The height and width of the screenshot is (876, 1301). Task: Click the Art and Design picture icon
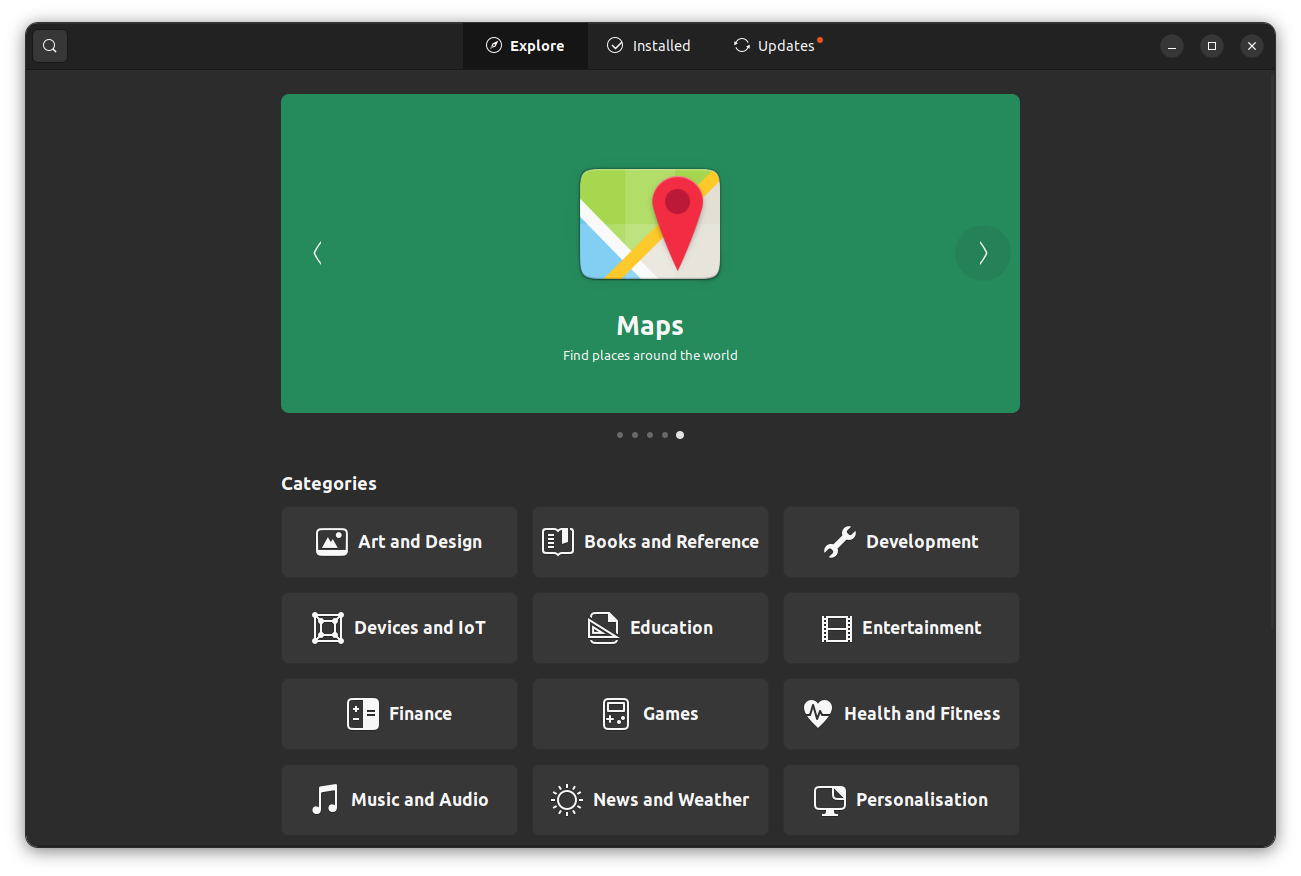click(332, 542)
